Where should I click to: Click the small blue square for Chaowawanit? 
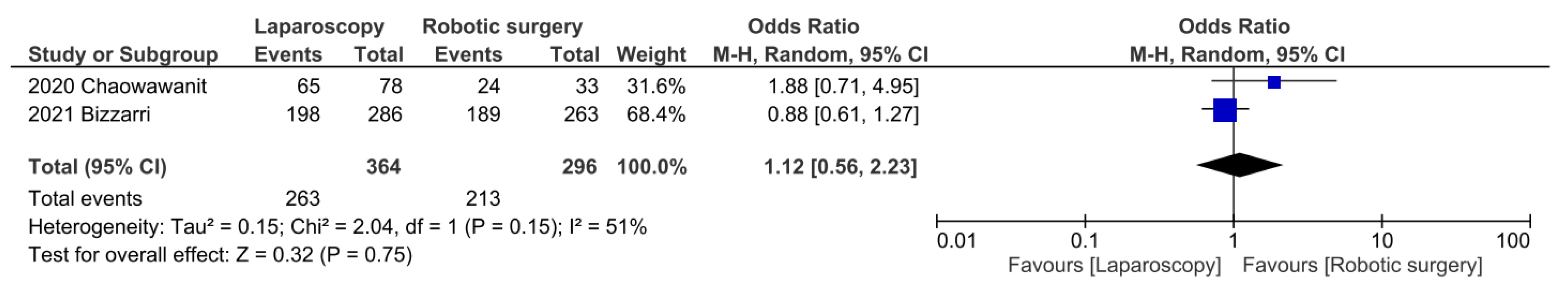tap(1274, 82)
